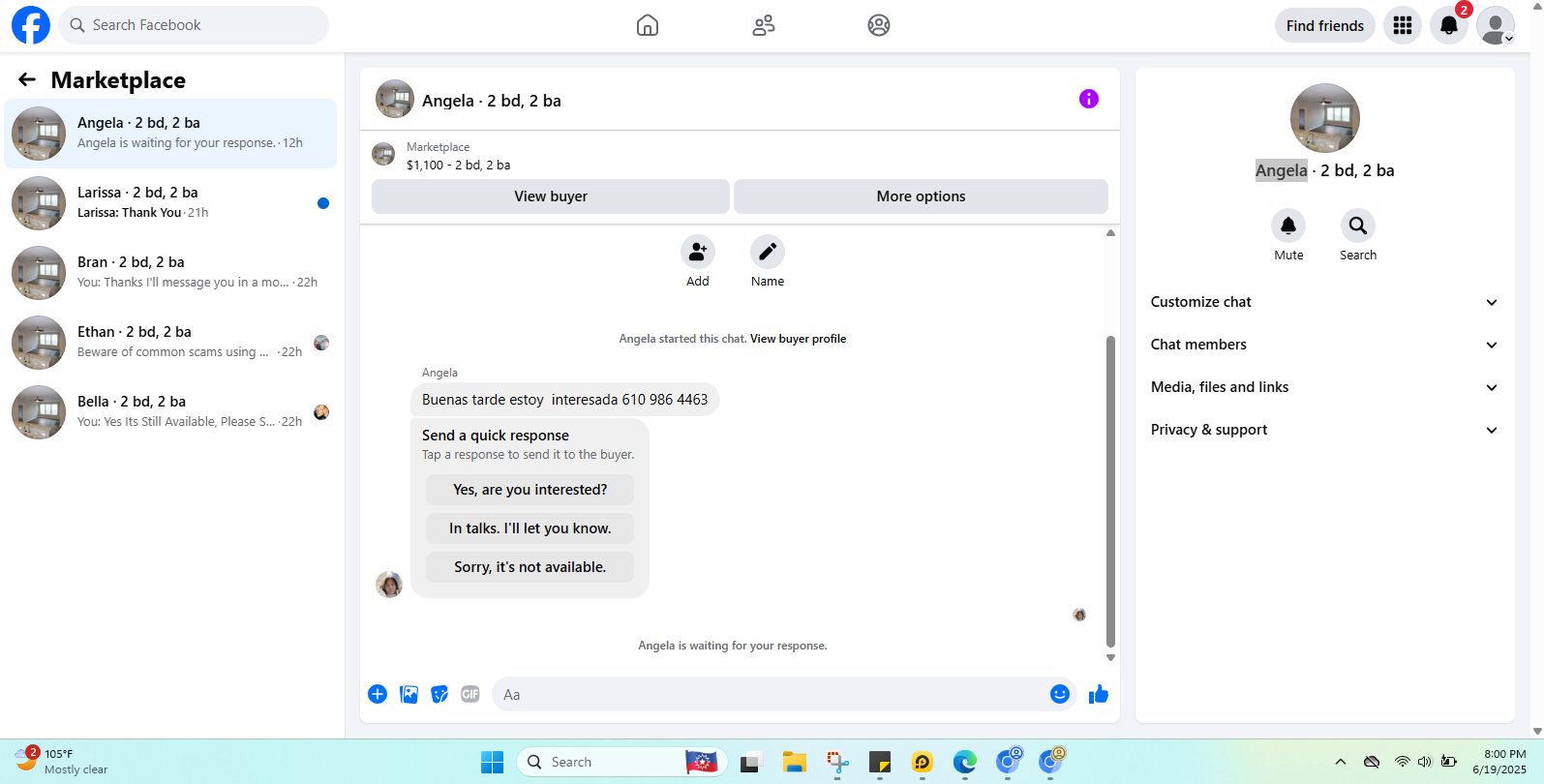The width and height of the screenshot is (1544, 784).
Task: Open the notifications bell
Action: click(1449, 25)
